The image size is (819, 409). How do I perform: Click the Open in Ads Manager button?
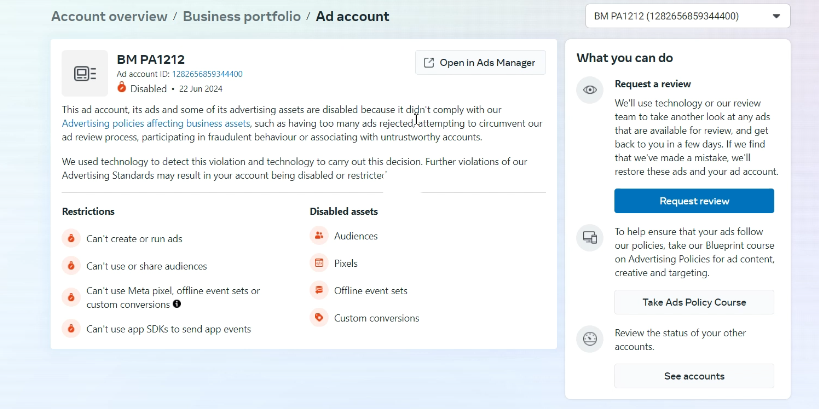tap(480, 63)
